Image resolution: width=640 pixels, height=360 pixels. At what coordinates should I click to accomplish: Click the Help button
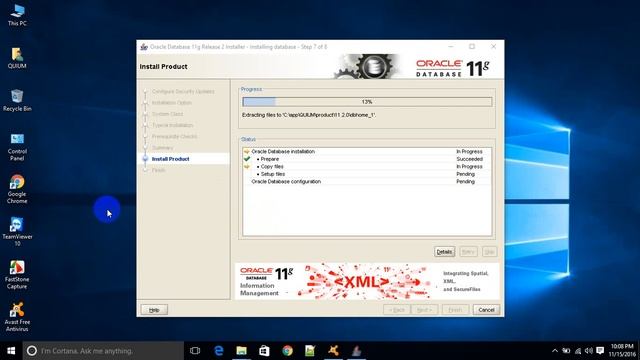point(154,310)
